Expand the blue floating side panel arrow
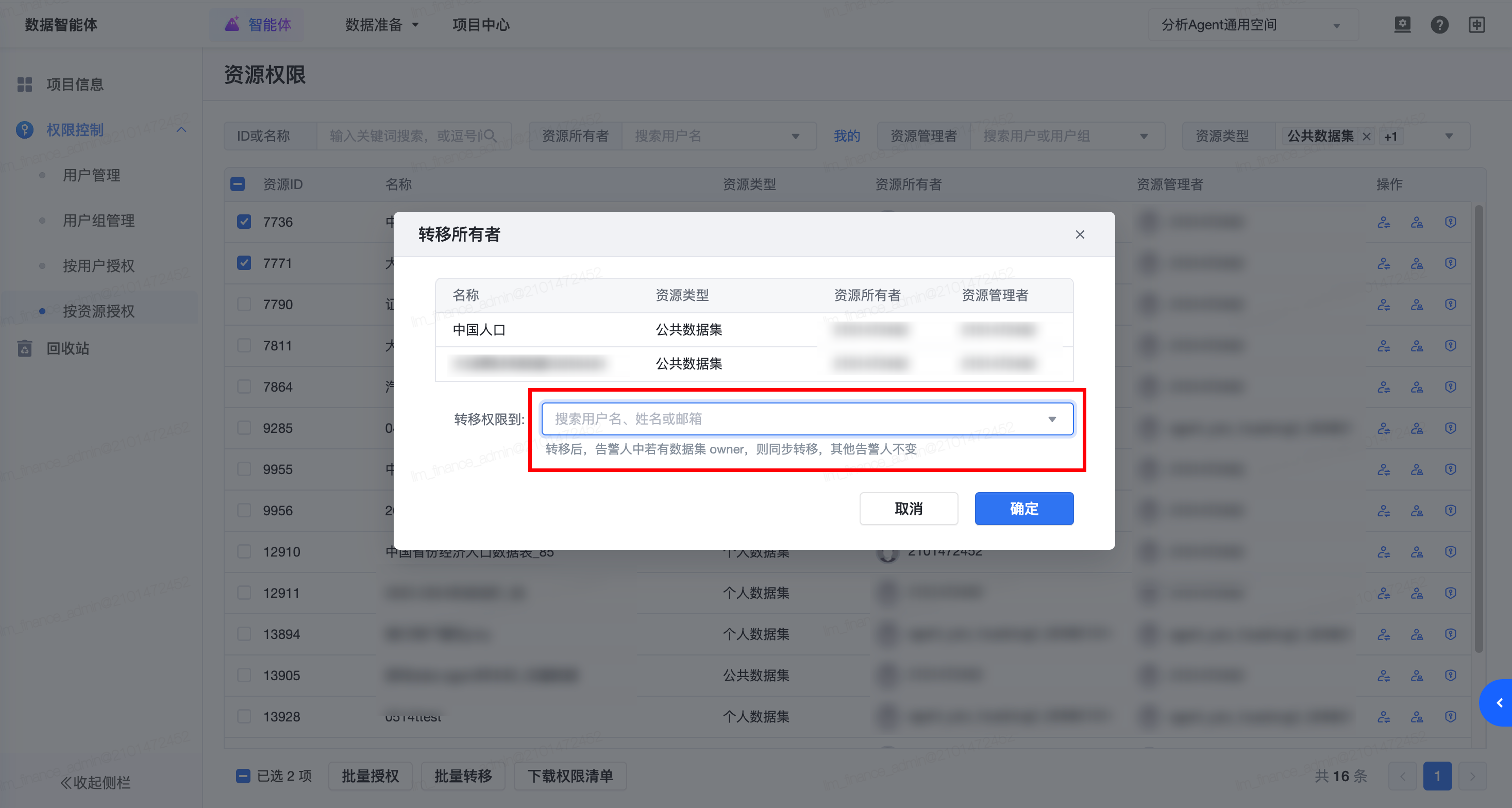Viewport: 1512px width, 808px height. click(x=1497, y=703)
